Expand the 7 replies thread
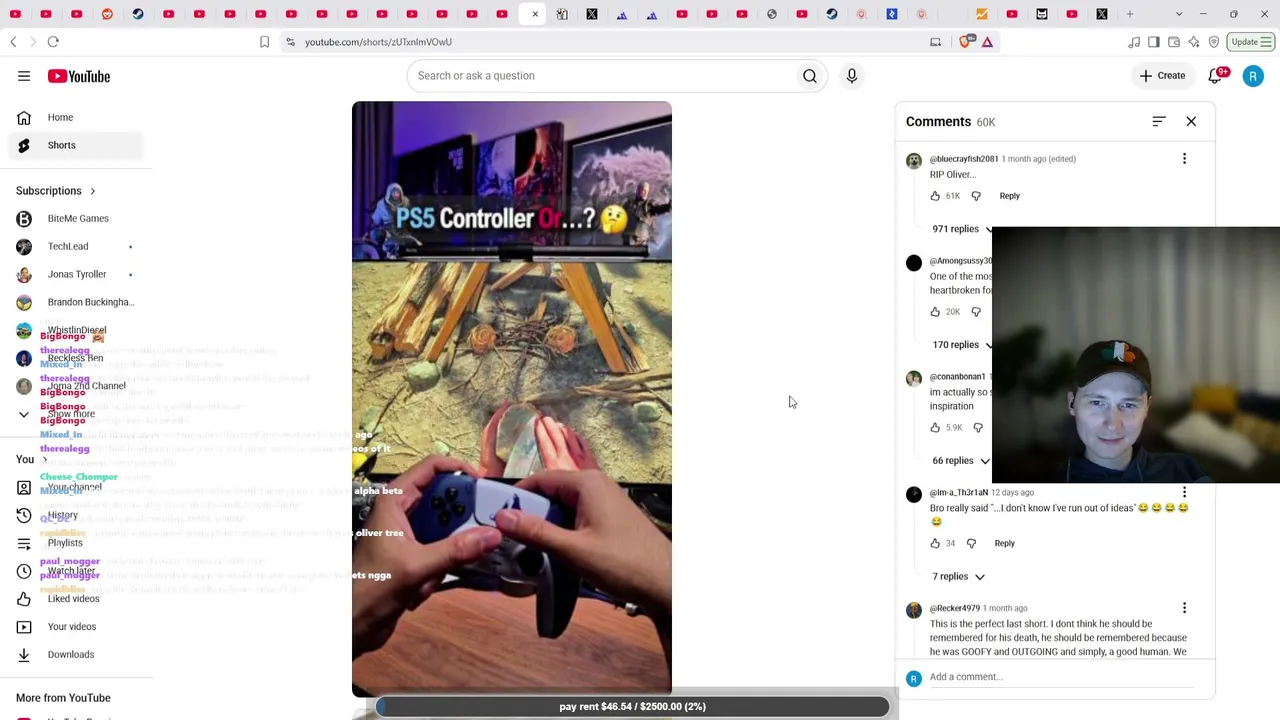Image resolution: width=1280 pixels, height=720 pixels. click(958, 577)
